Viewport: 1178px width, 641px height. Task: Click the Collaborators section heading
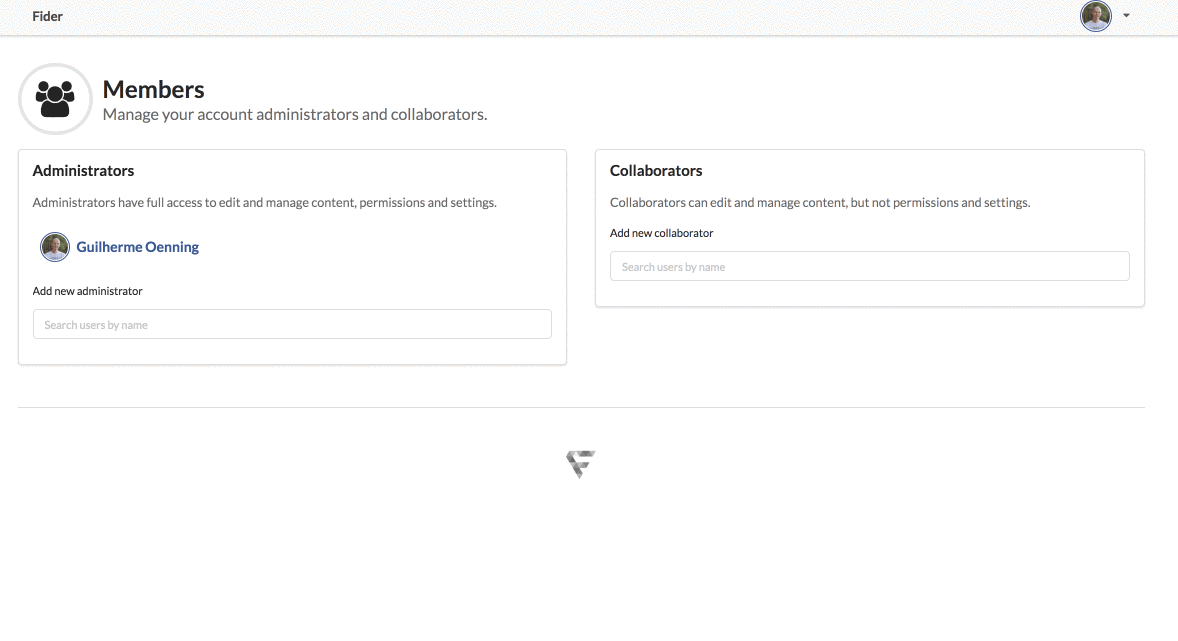pyautogui.click(x=656, y=171)
